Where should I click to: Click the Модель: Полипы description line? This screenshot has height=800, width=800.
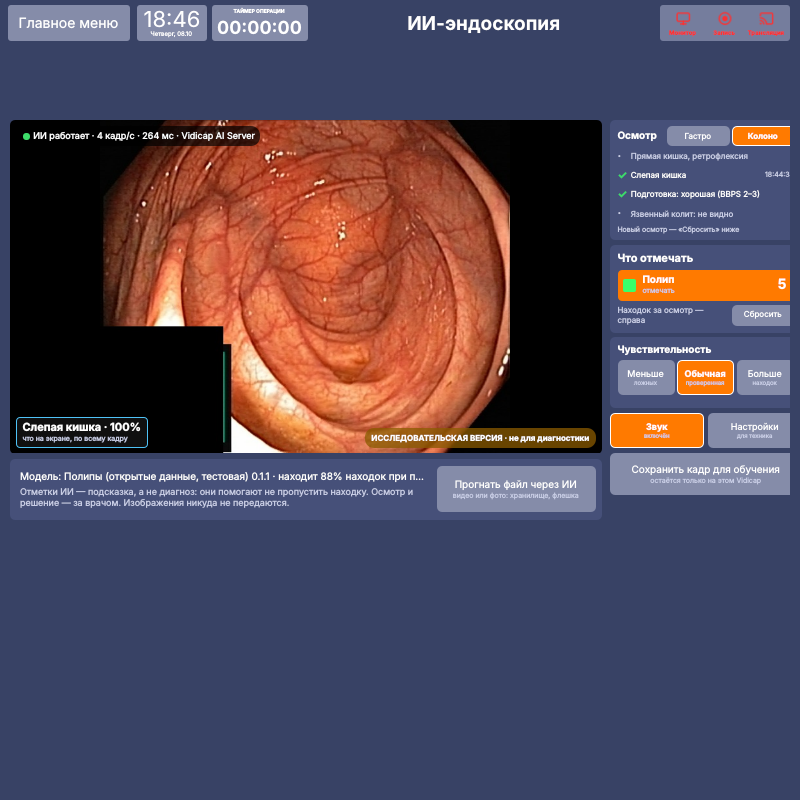[x=222, y=477]
